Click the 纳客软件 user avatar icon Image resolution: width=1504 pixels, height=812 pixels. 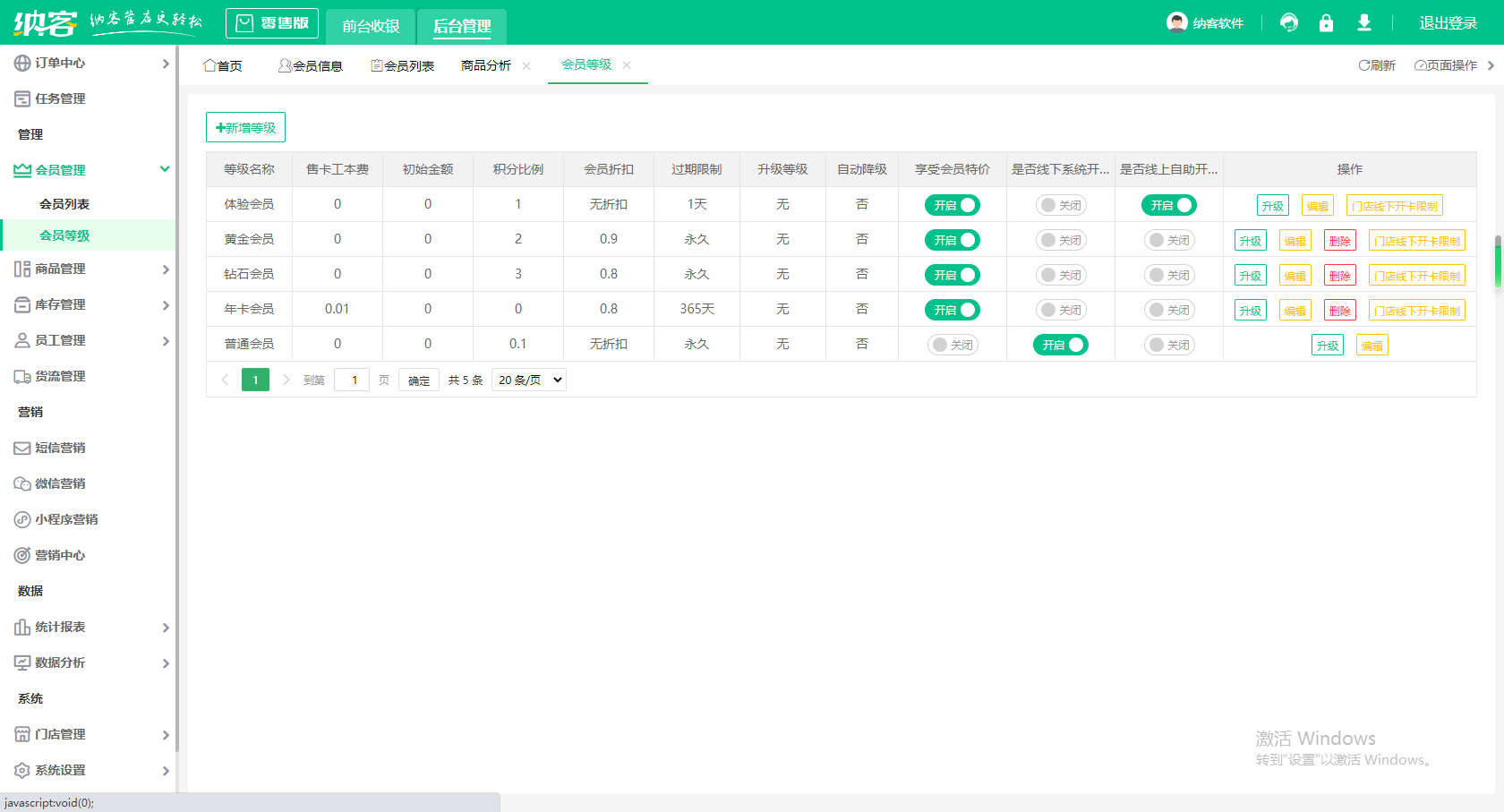point(1176,22)
